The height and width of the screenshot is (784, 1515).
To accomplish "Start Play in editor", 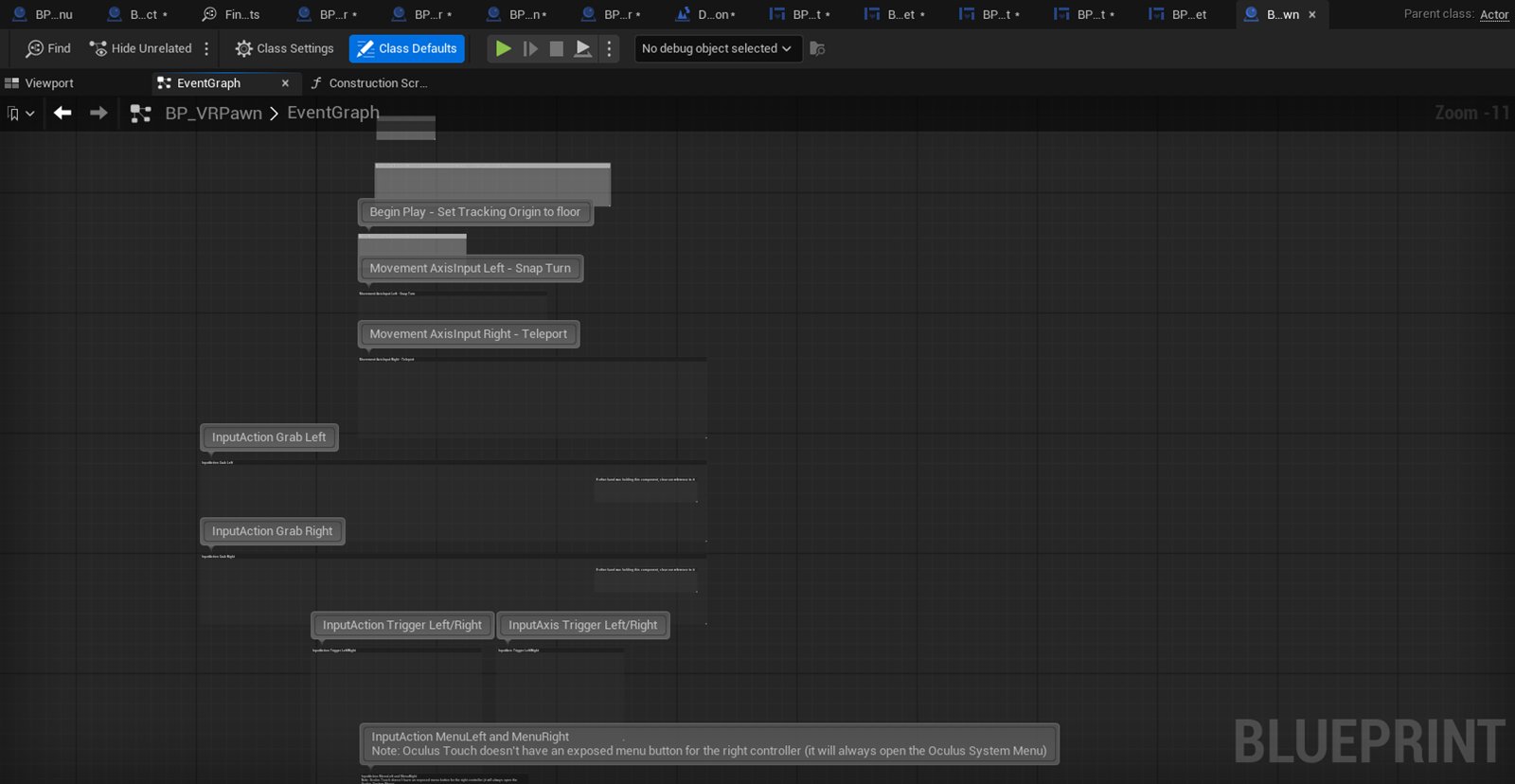I will point(504,48).
